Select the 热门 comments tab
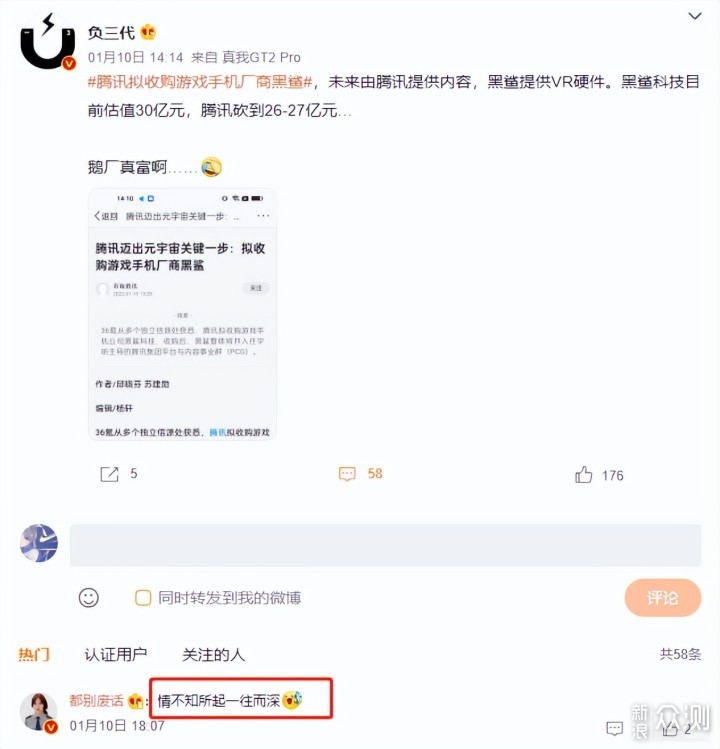This screenshot has width=720, height=749. 34,654
